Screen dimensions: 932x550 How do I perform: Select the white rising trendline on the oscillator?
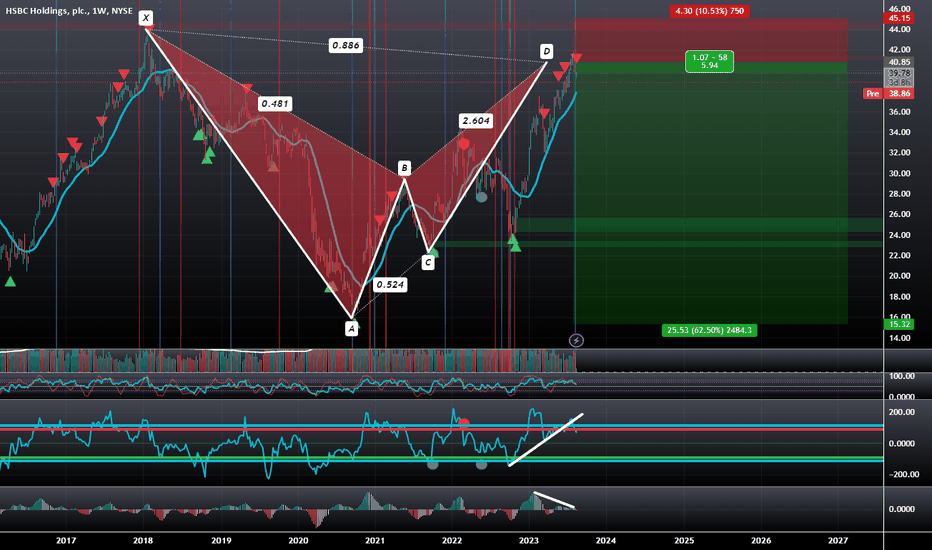[546, 439]
